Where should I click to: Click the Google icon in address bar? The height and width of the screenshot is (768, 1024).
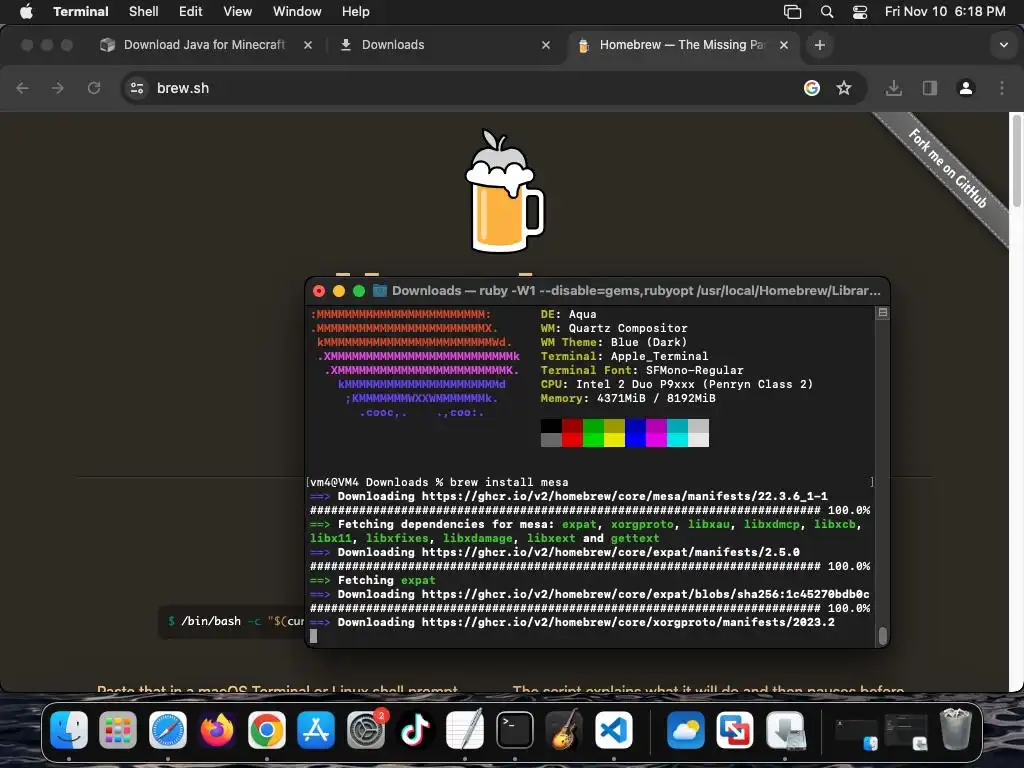coord(812,88)
